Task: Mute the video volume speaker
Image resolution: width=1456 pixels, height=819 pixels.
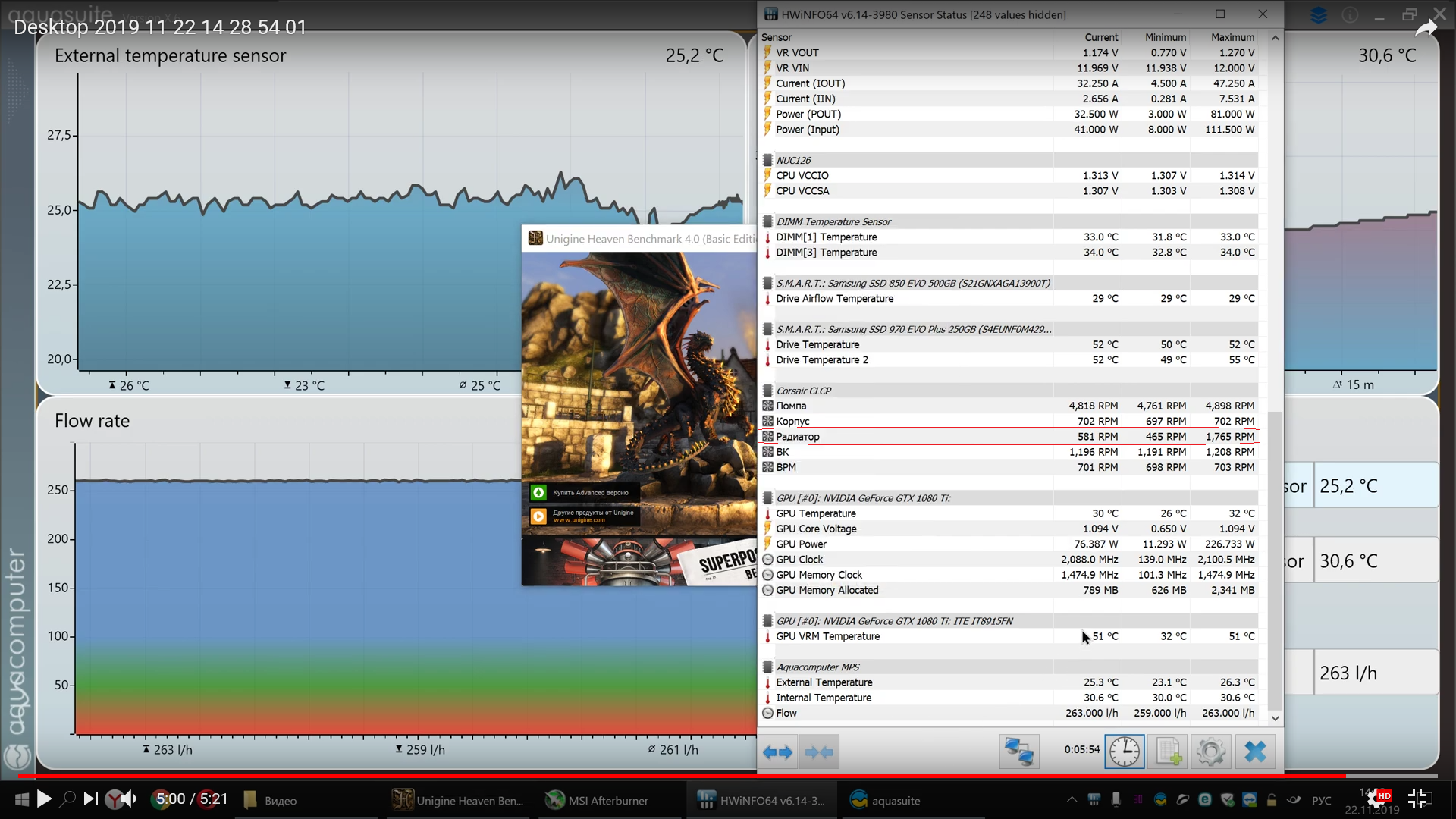Action: [130, 799]
